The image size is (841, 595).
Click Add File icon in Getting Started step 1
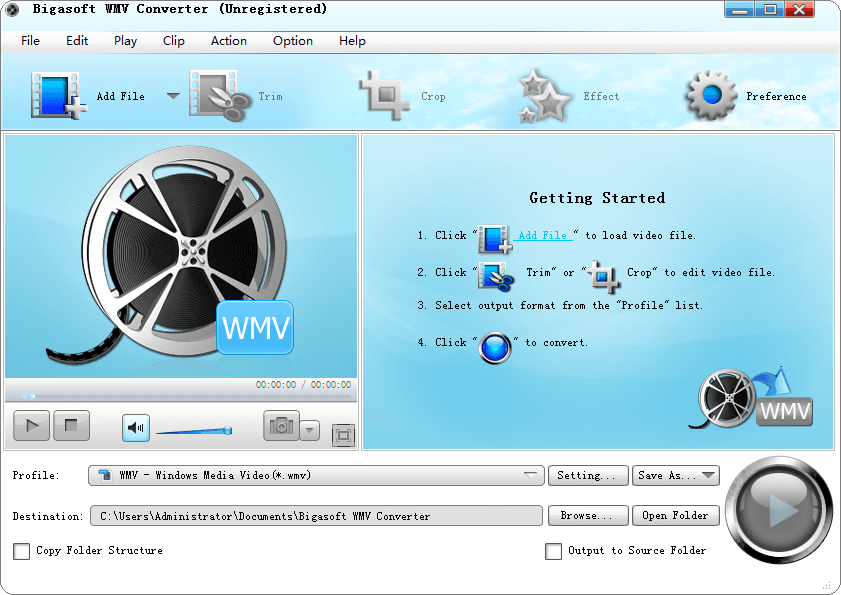click(495, 239)
